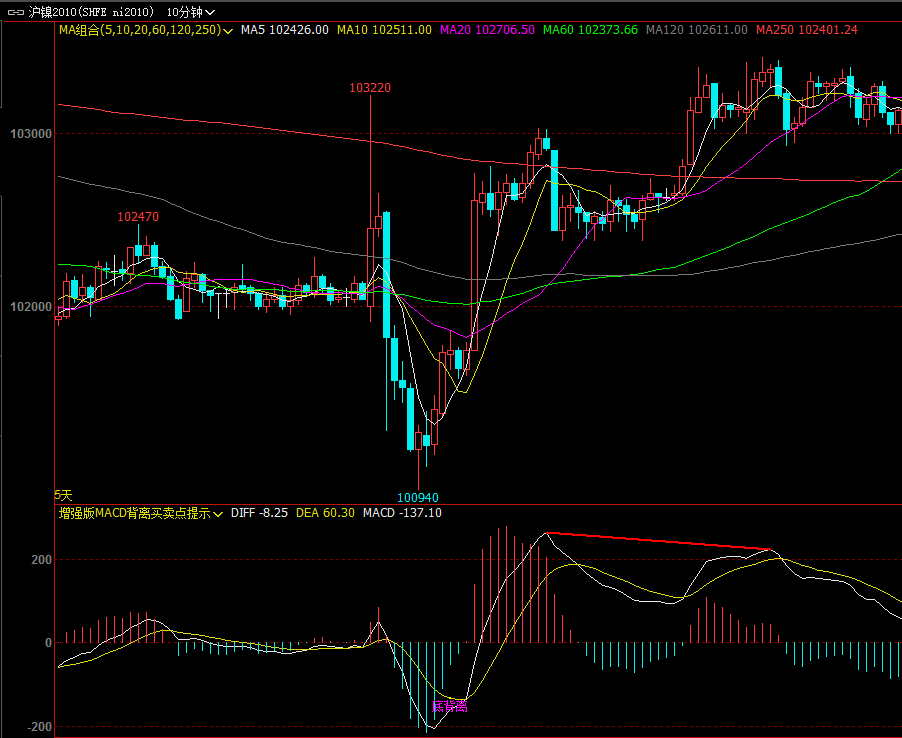Click the 102000 price axis label
Viewport: 902px width, 738px height.
point(31,307)
